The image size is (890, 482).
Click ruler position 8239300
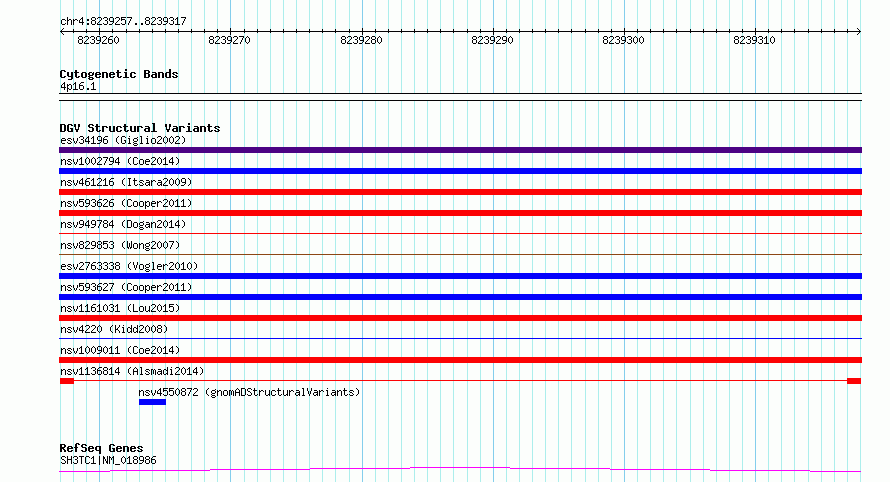point(623,40)
